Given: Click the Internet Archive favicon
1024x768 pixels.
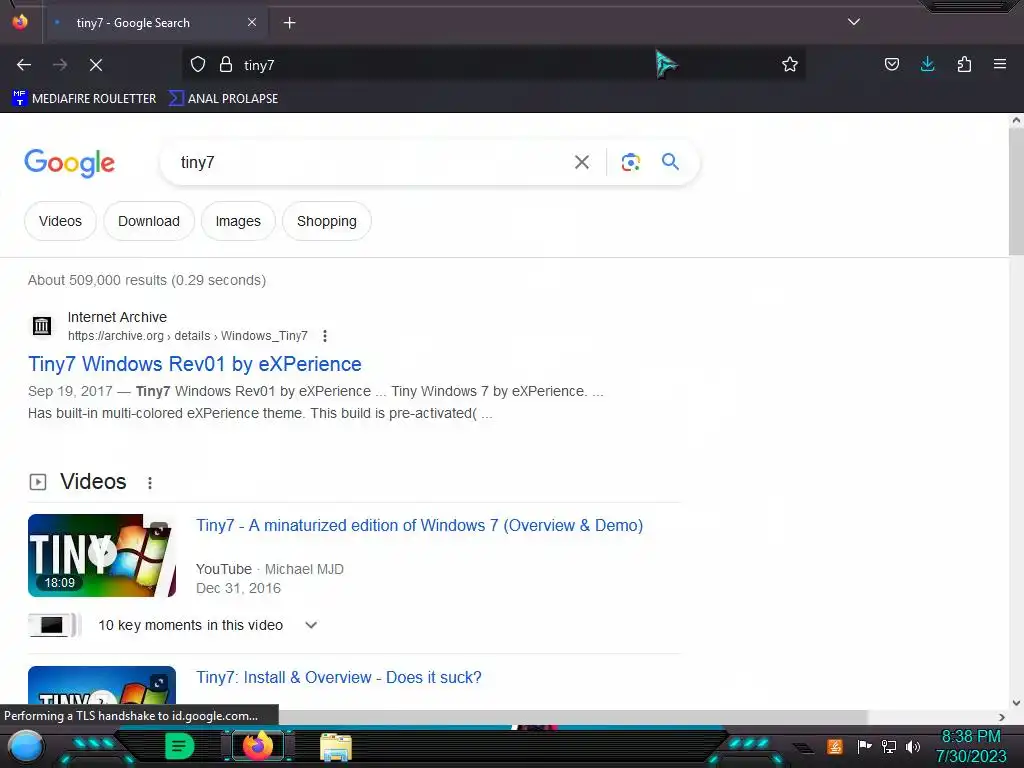Looking at the screenshot, I should click(42, 325).
